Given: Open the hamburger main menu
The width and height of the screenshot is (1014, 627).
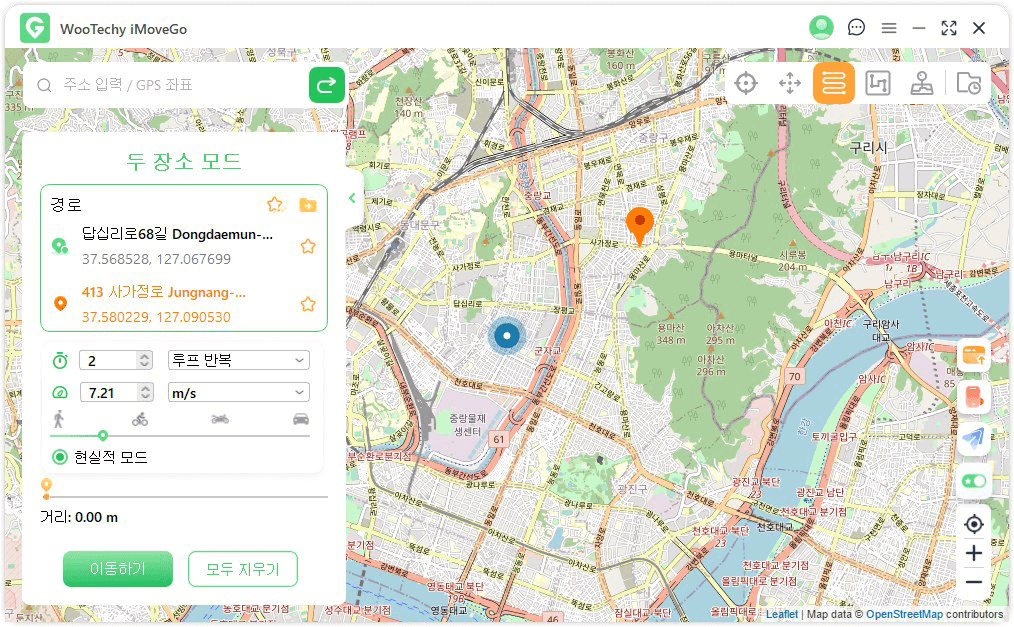Looking at the screenshot, I should point(888,28).
